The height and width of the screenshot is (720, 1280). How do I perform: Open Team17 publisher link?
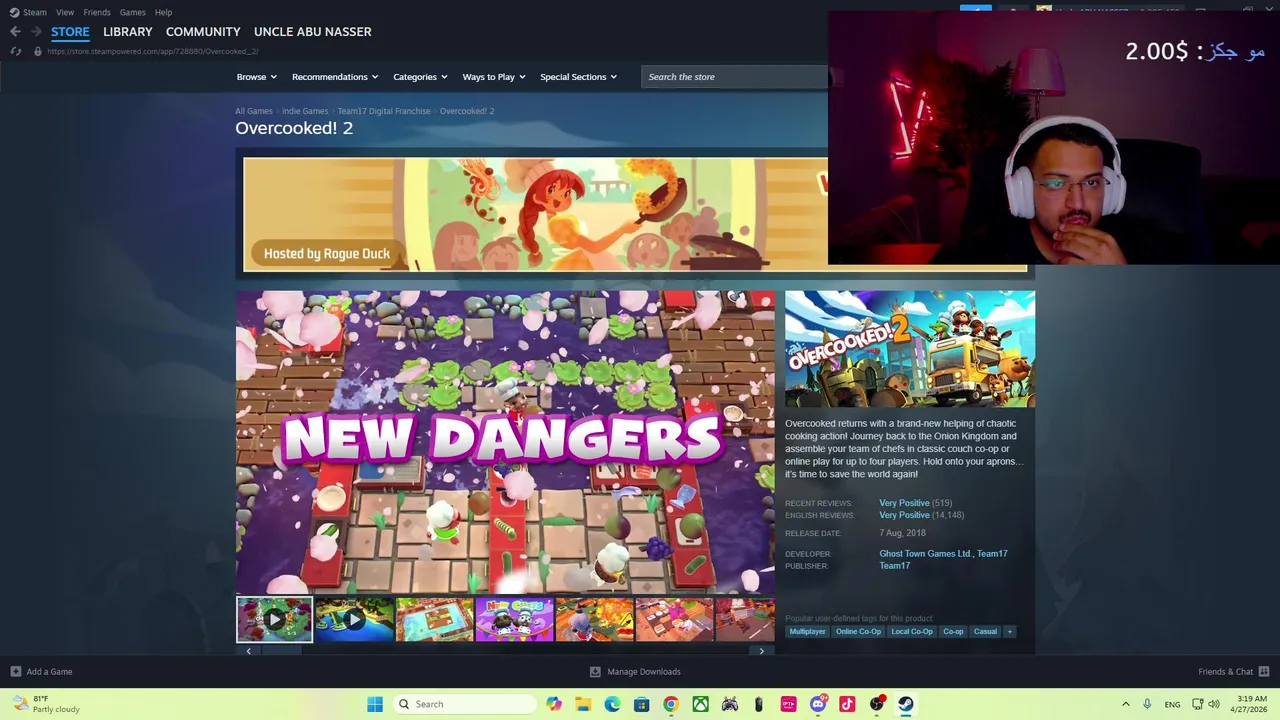pyautogui.click(x=894, y=566)
